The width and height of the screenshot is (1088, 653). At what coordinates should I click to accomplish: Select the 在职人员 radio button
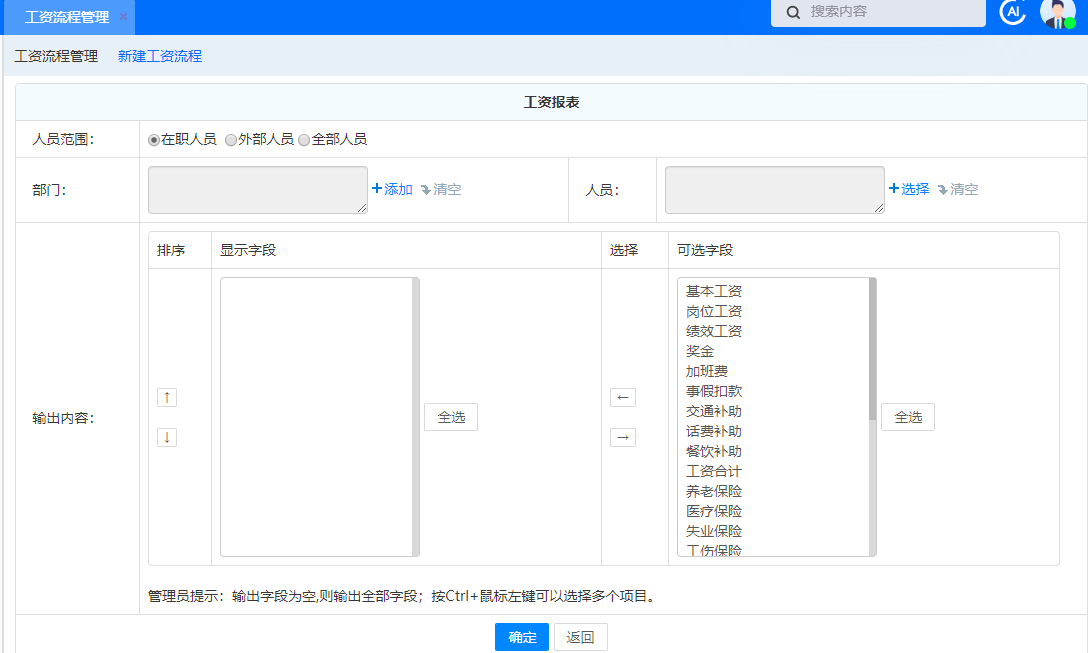coord(154,140)
